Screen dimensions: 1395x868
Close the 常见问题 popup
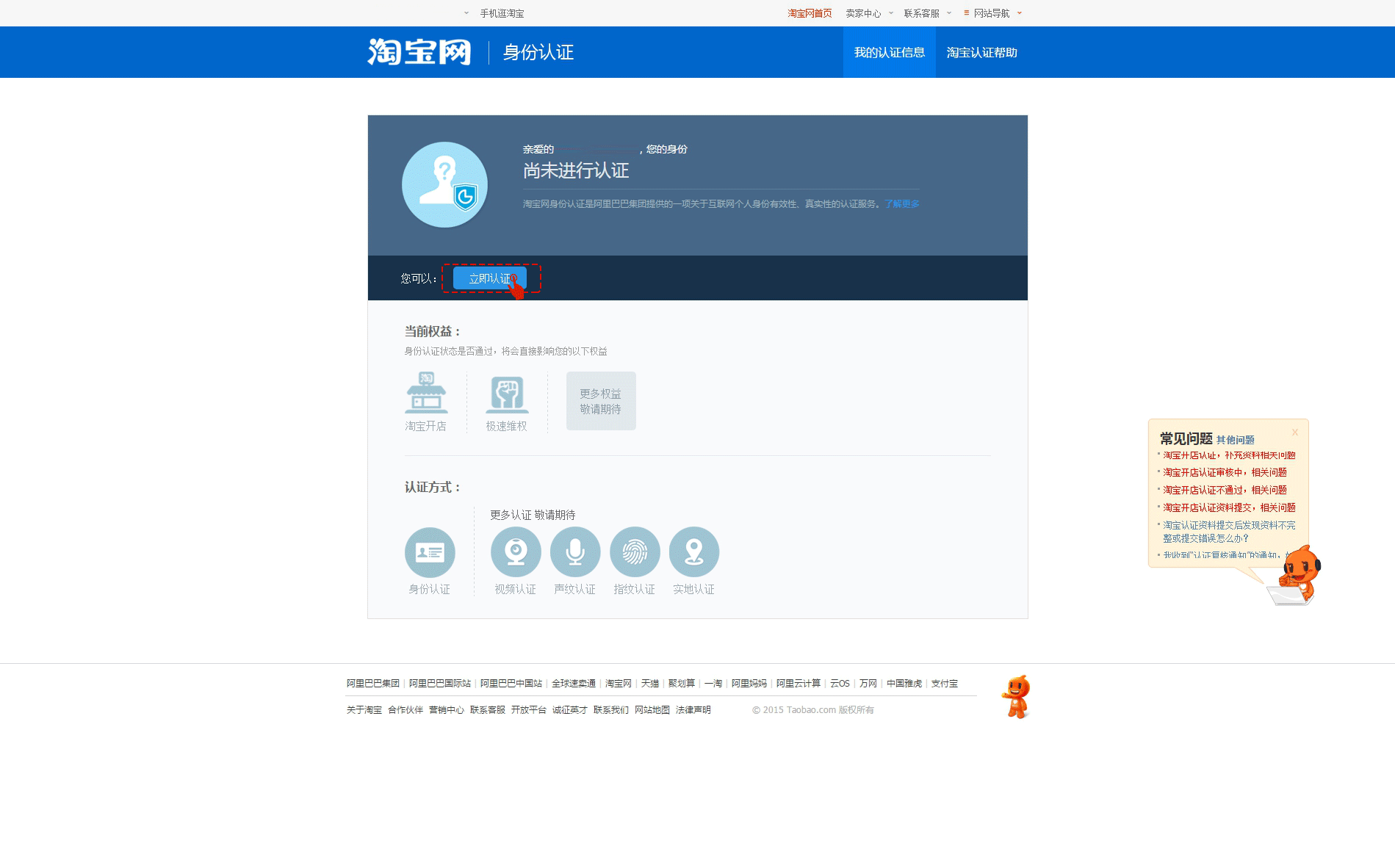[1295, 432]
